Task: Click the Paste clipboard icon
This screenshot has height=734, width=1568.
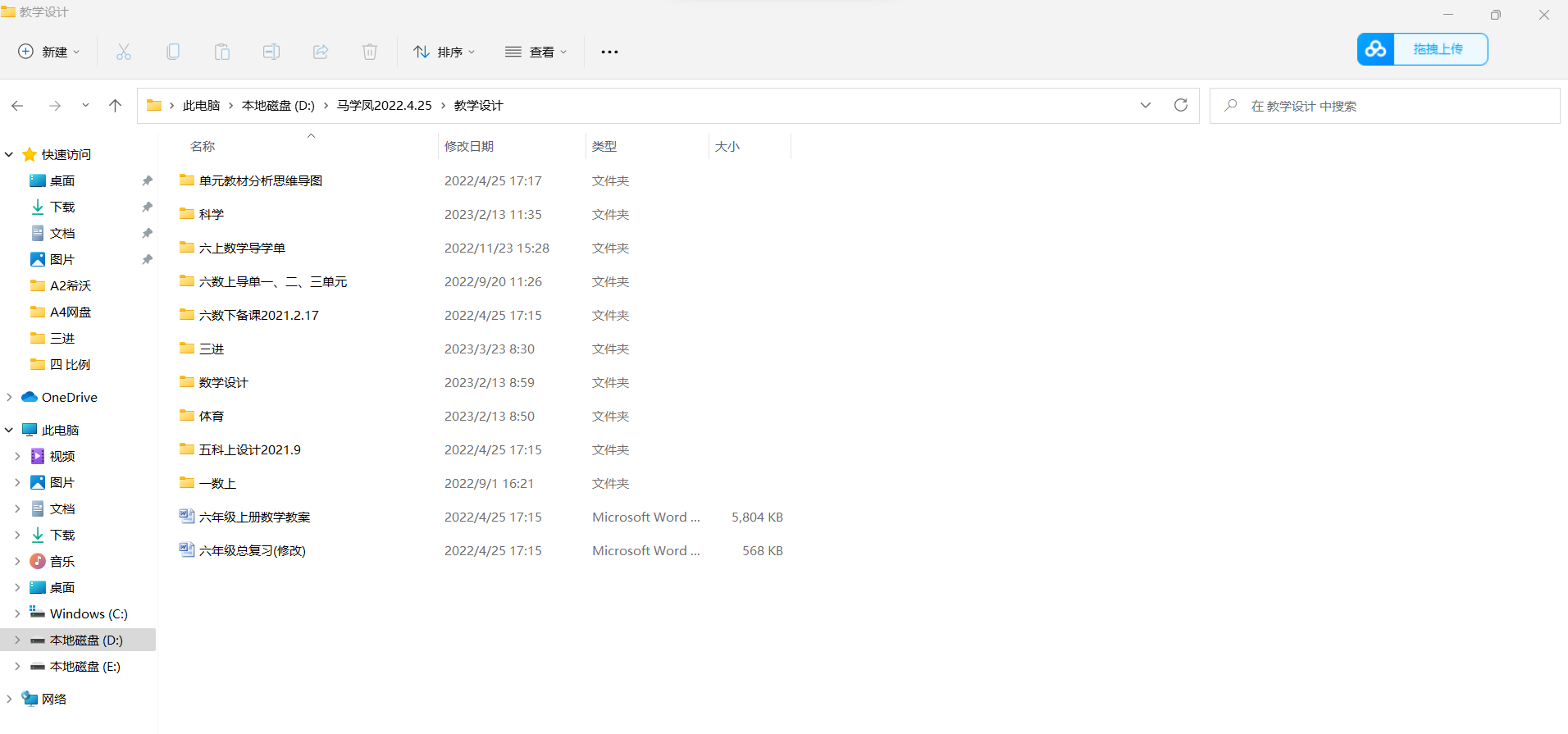Action: tap(222, 52)
